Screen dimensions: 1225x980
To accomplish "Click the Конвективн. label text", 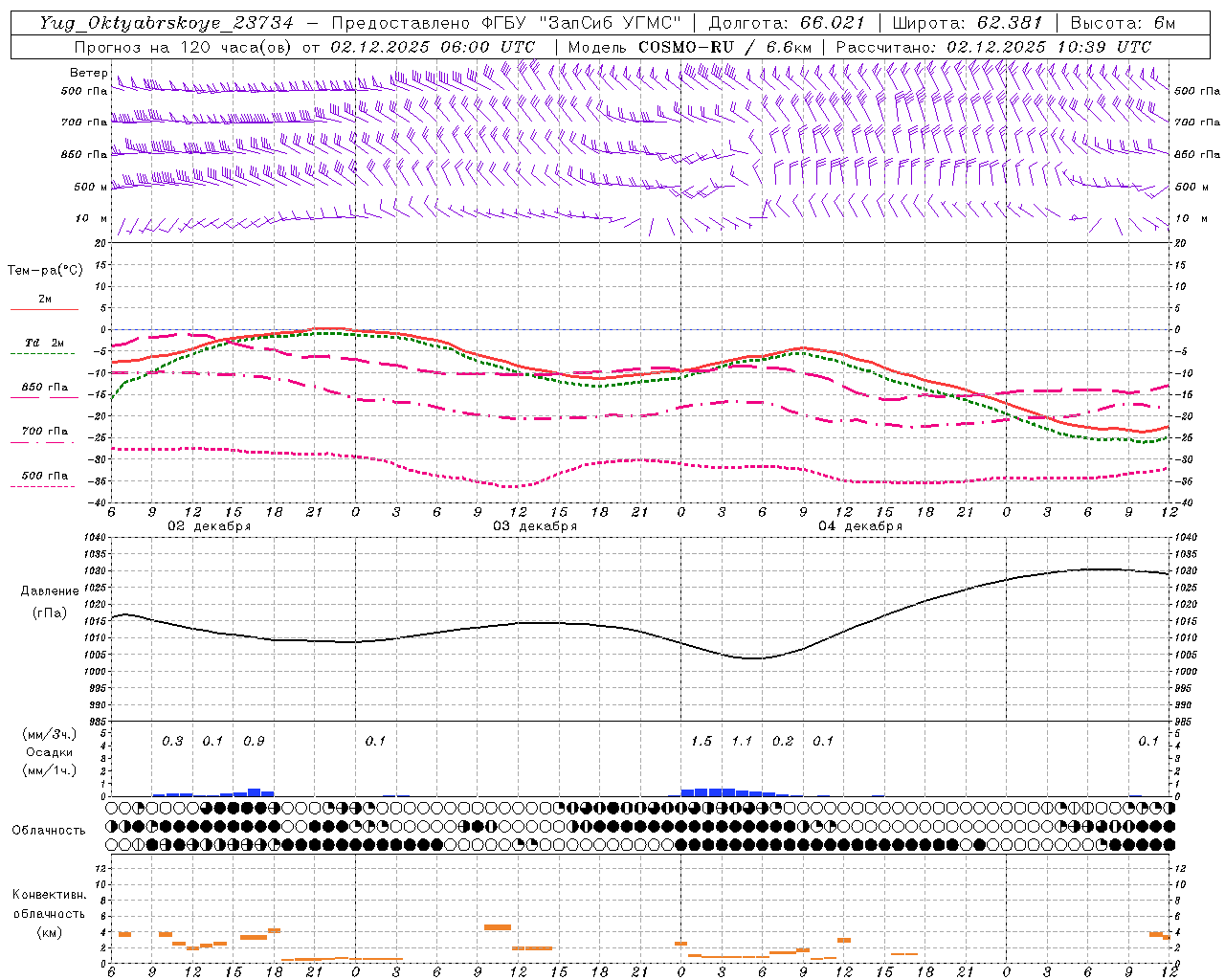I will (49, 895).
